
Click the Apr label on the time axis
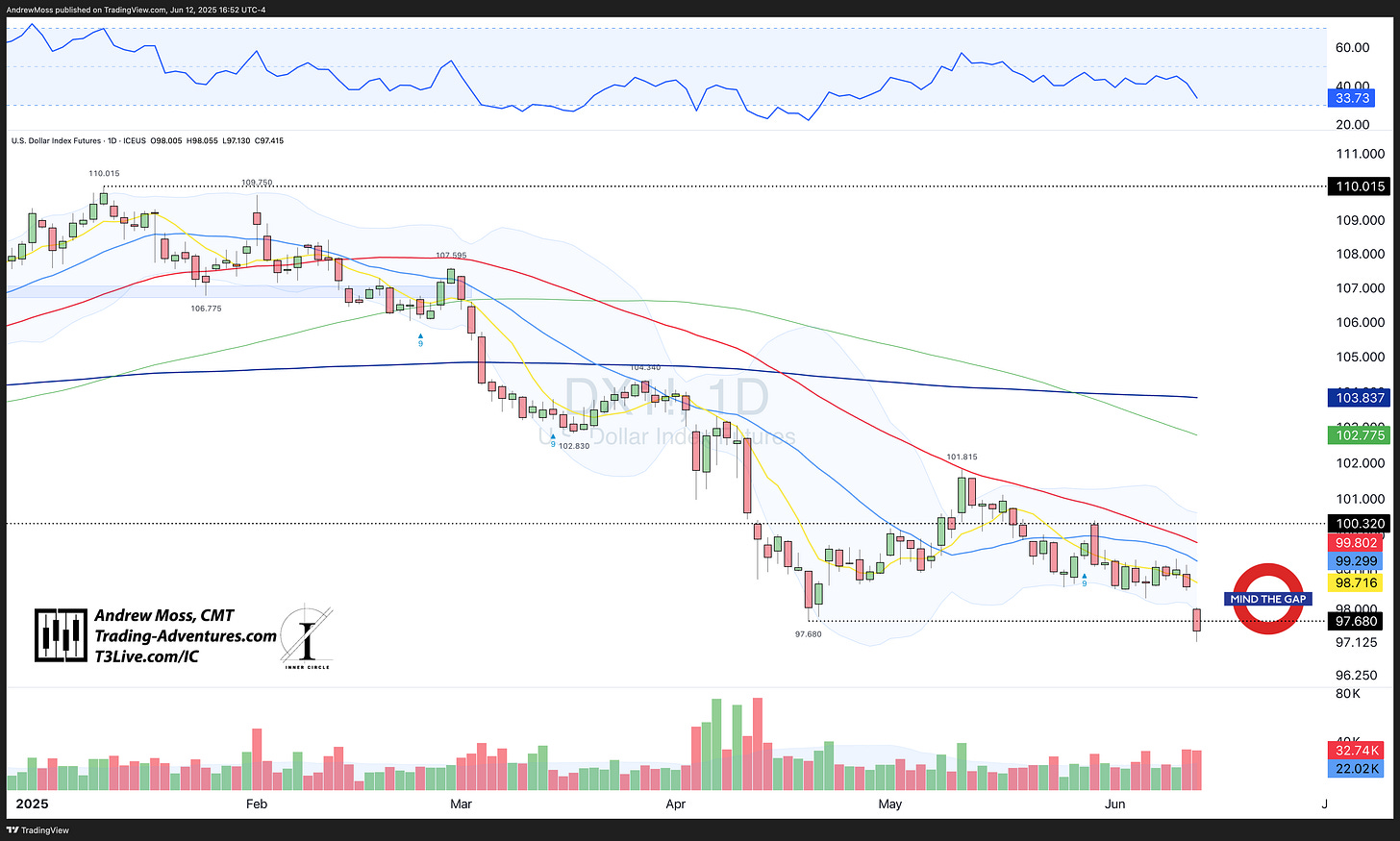[x=675, y=804]
